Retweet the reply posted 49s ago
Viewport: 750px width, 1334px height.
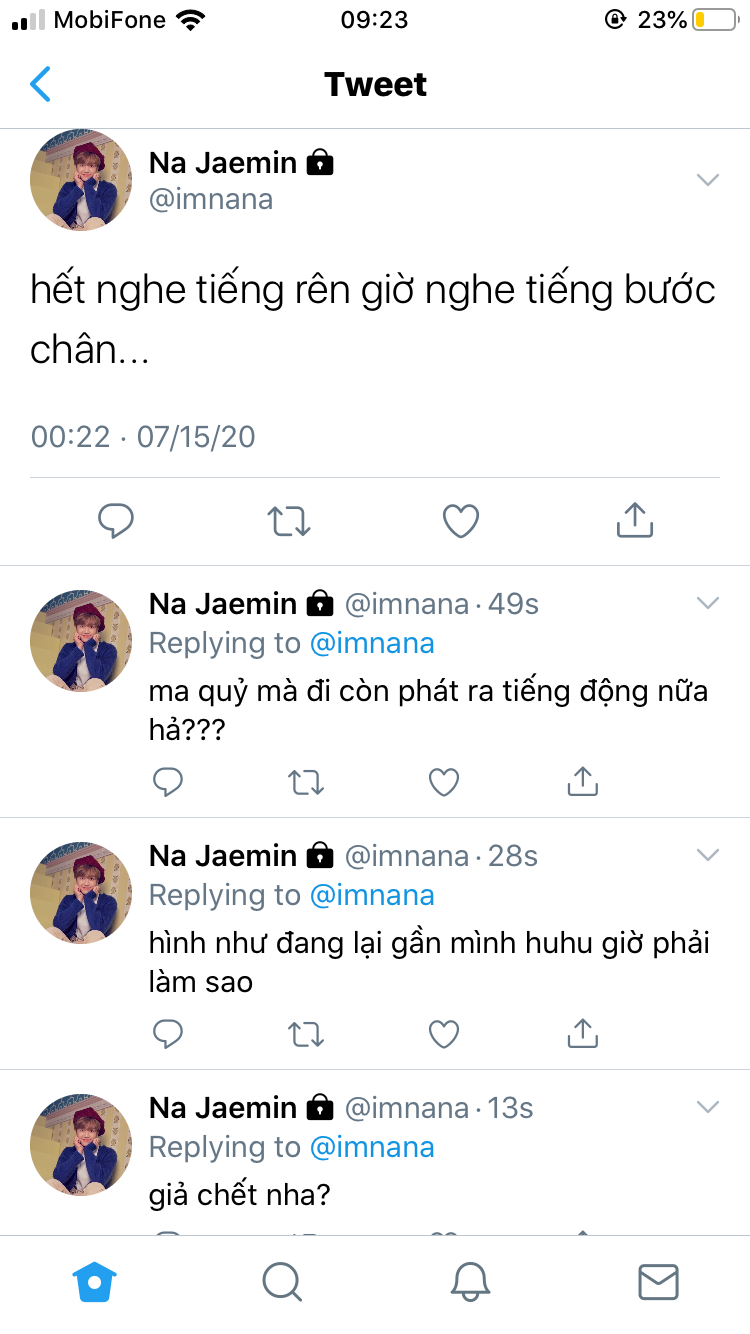(306, 782)
